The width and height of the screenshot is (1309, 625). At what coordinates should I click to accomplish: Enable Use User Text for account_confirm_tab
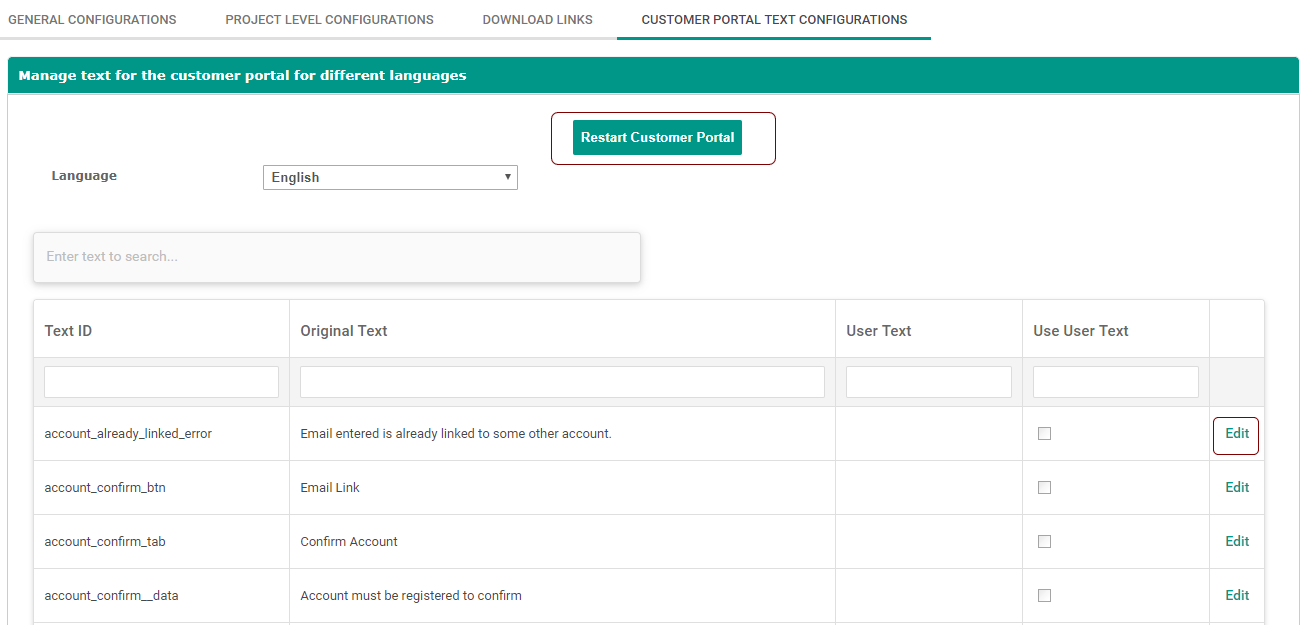coord(1044,542)
